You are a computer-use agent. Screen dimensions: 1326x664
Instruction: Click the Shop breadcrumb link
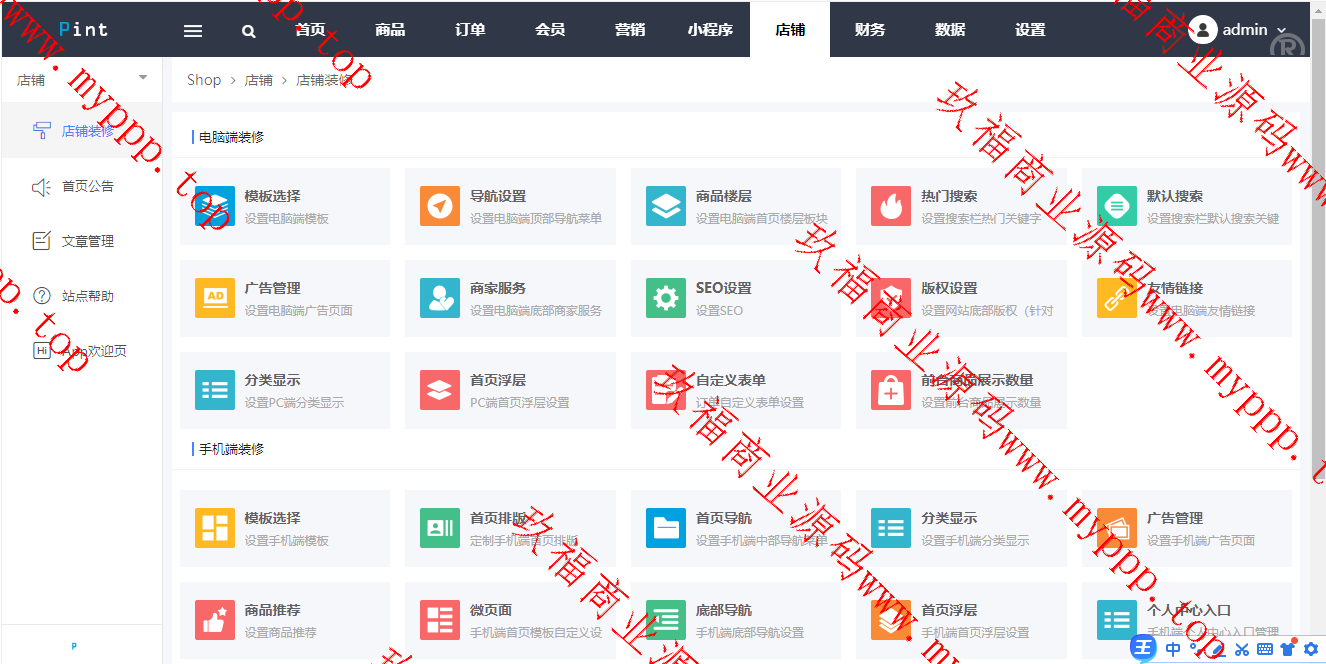tap(204, 80)
